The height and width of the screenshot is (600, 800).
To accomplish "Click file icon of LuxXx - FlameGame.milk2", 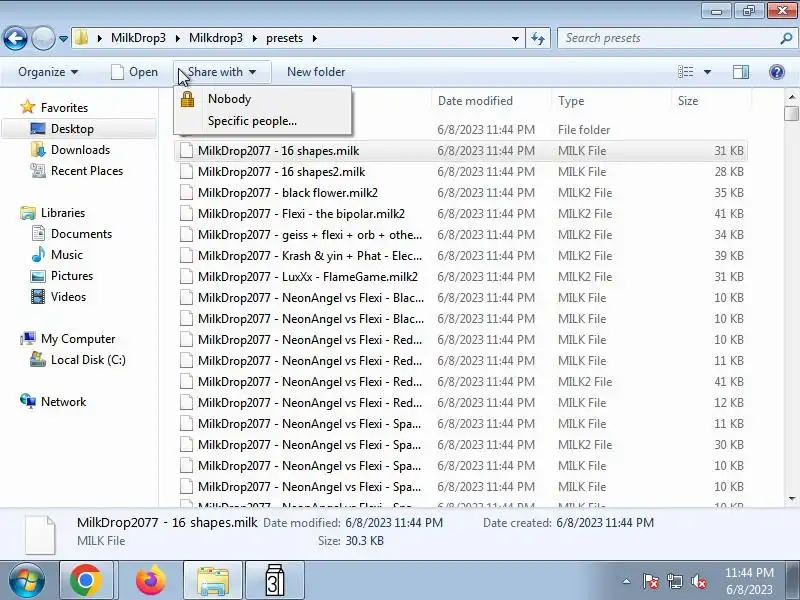I will (186, 277).
